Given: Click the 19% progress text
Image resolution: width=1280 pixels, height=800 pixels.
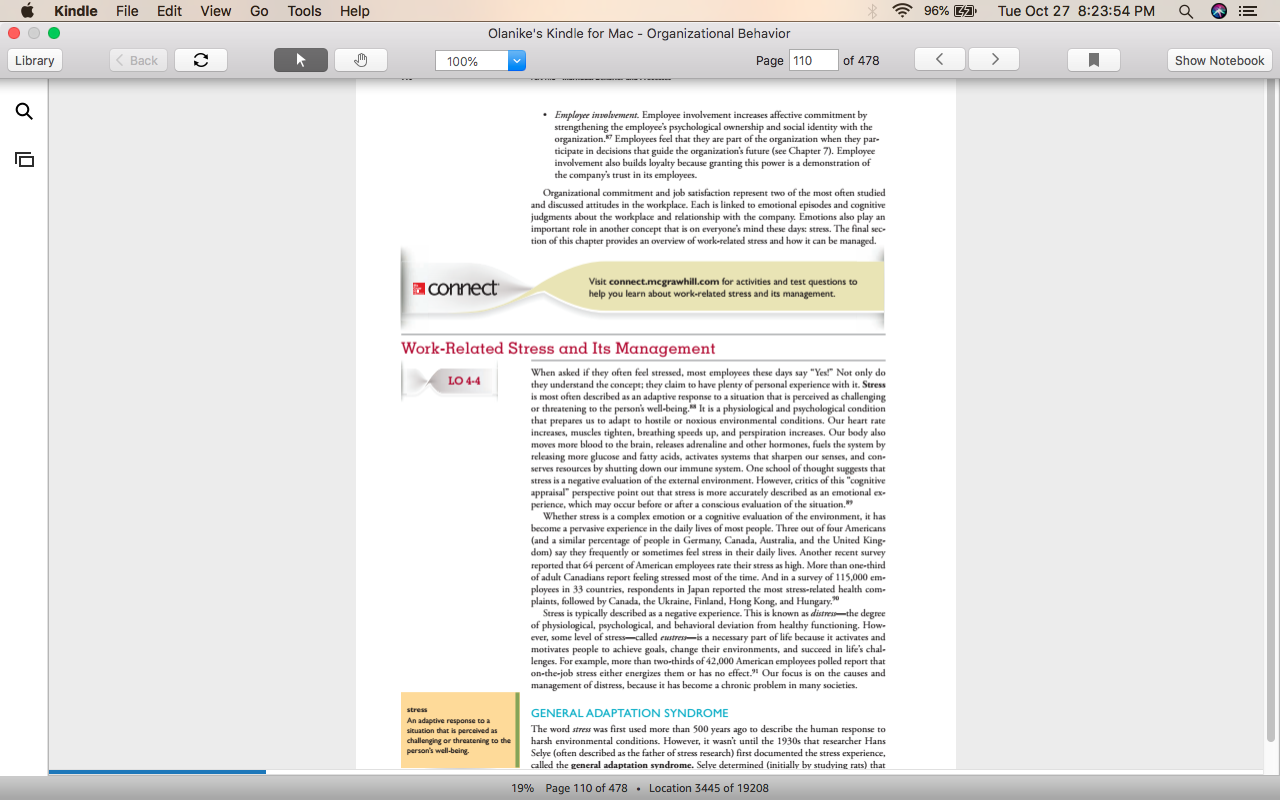Looking at the screenshot, I should click(523, 788).
